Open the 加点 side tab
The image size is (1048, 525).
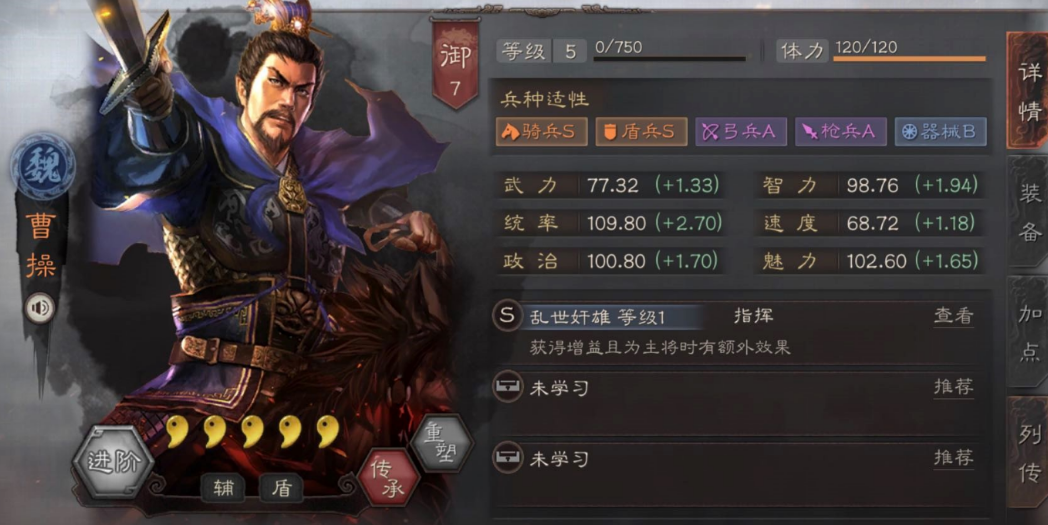1028,332
